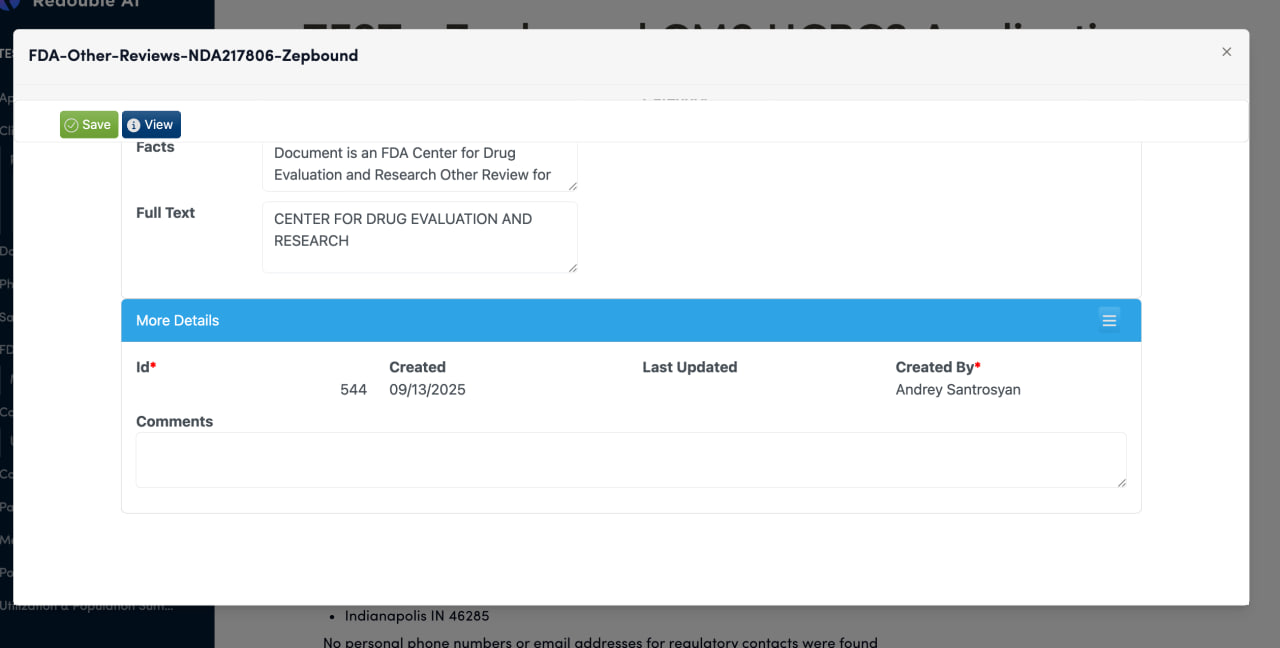Image resolution: width=1280 pixels, height=648 pixels.
Task: Click the Redouble AI logo in the sidebar
Action: [12, 4]
